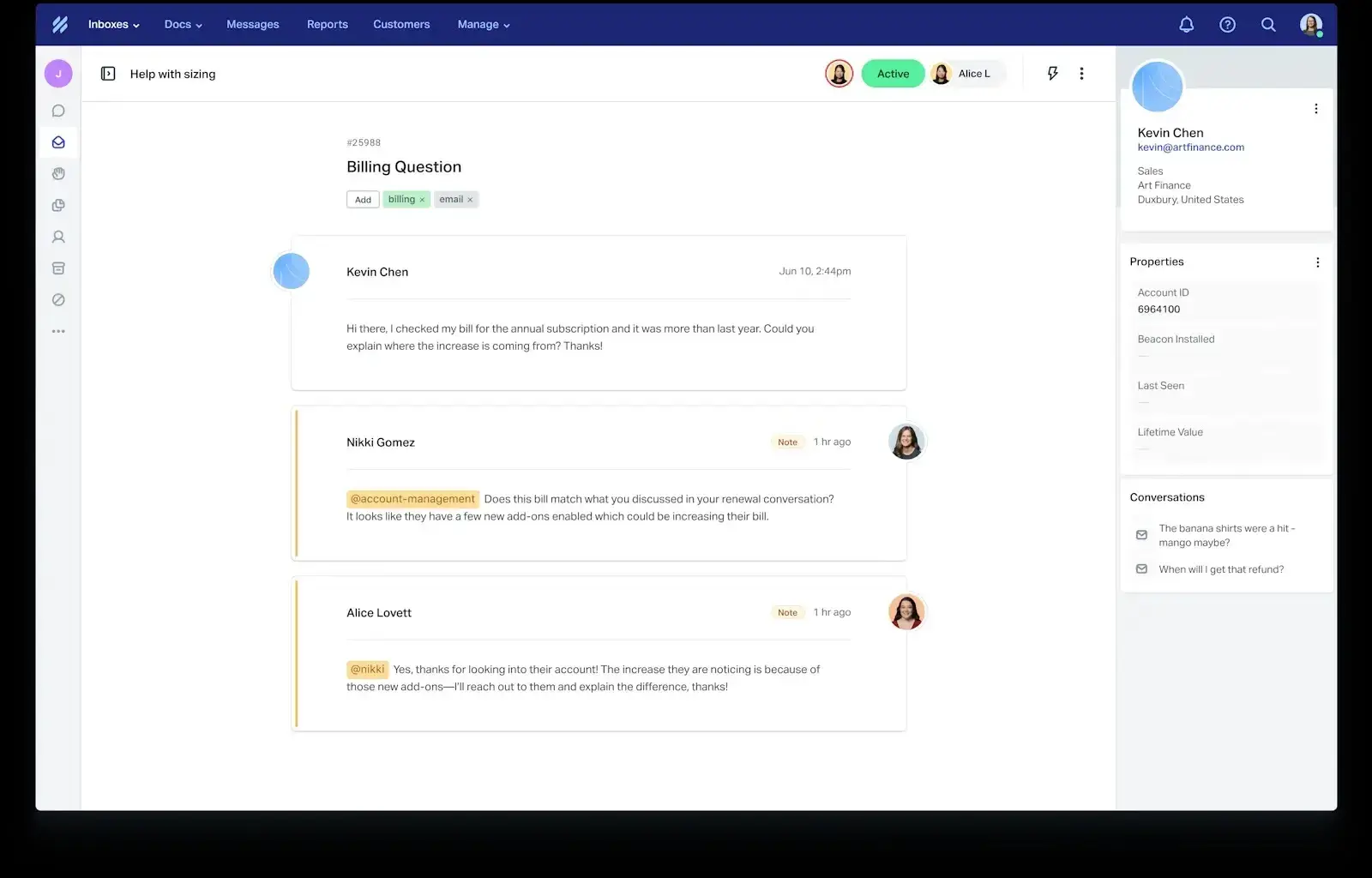Click the billing tag label
This screenshot has height=878, width=1372.
point(401,200)
